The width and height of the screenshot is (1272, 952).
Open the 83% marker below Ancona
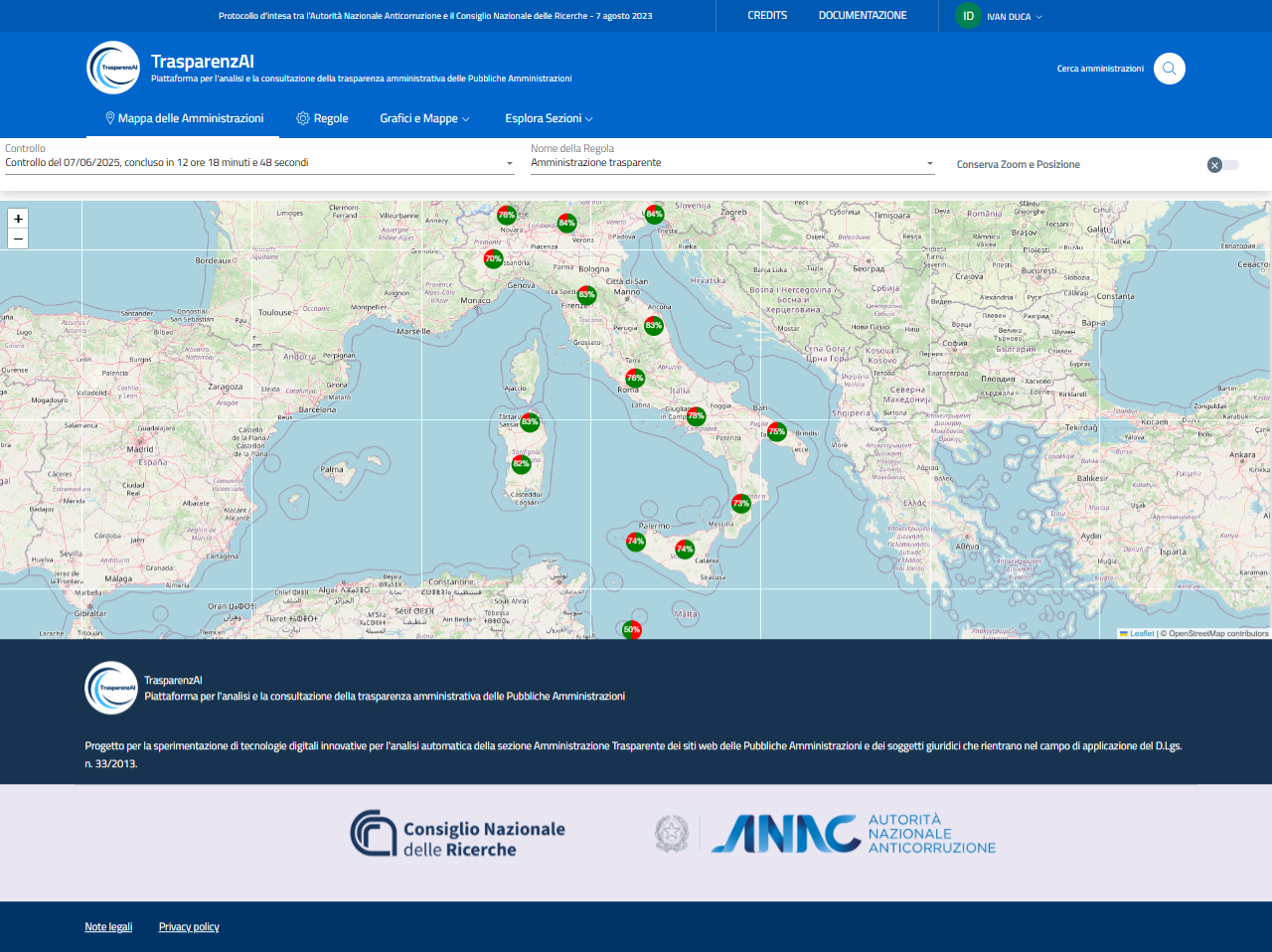pos(653,325)
